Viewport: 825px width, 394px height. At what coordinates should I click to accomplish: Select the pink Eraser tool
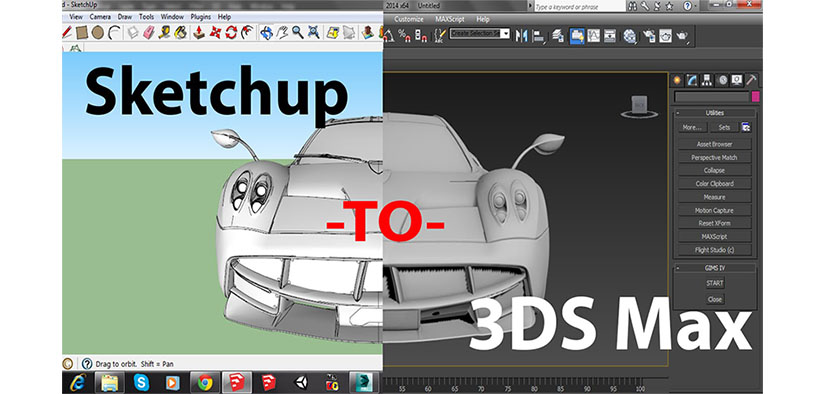pos(149,33)
